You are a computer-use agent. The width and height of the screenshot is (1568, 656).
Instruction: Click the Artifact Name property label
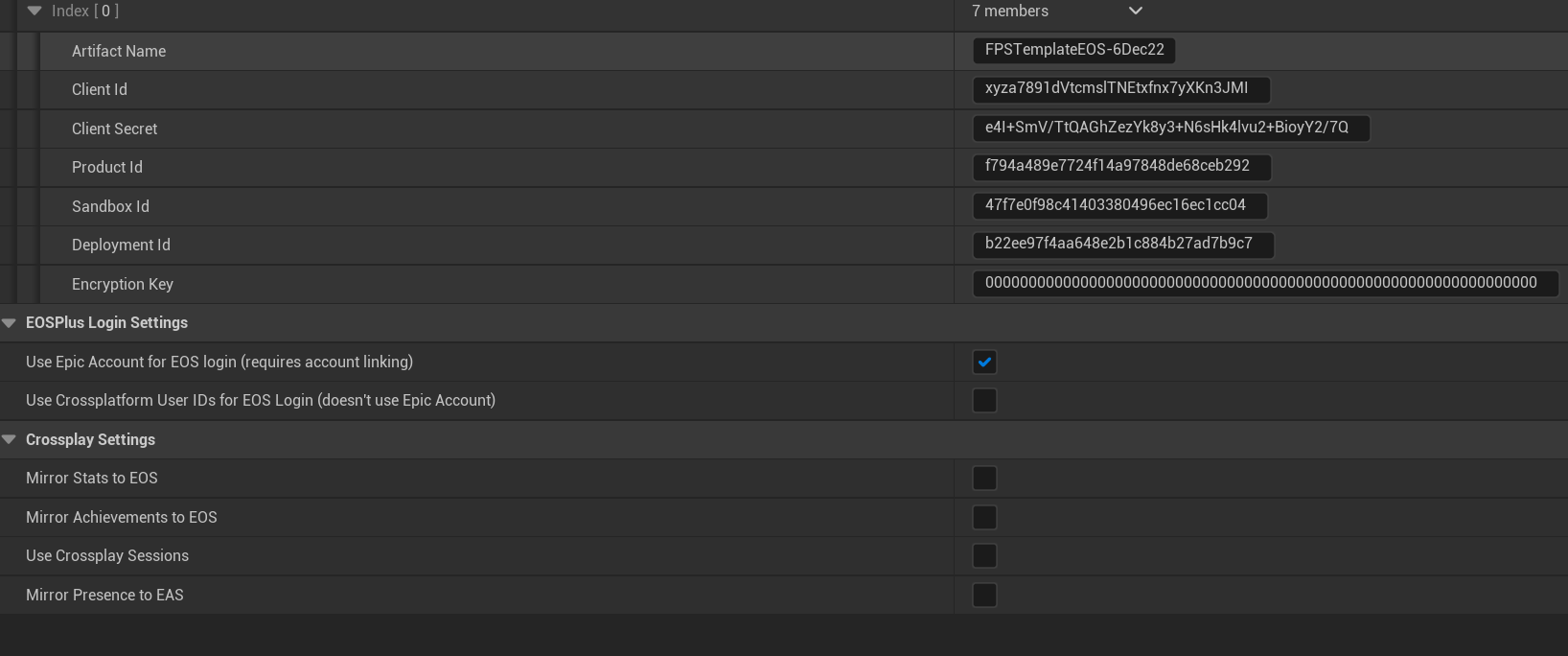(119, 51)
